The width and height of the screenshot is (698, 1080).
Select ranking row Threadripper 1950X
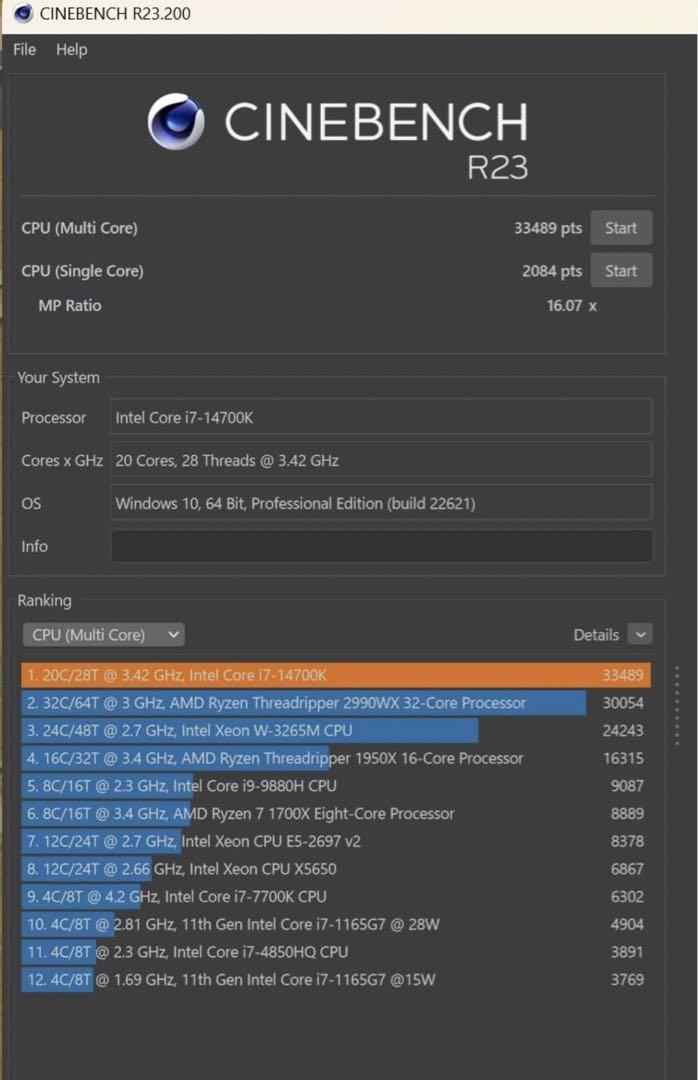pyautogui.click(x=336, y=758)
